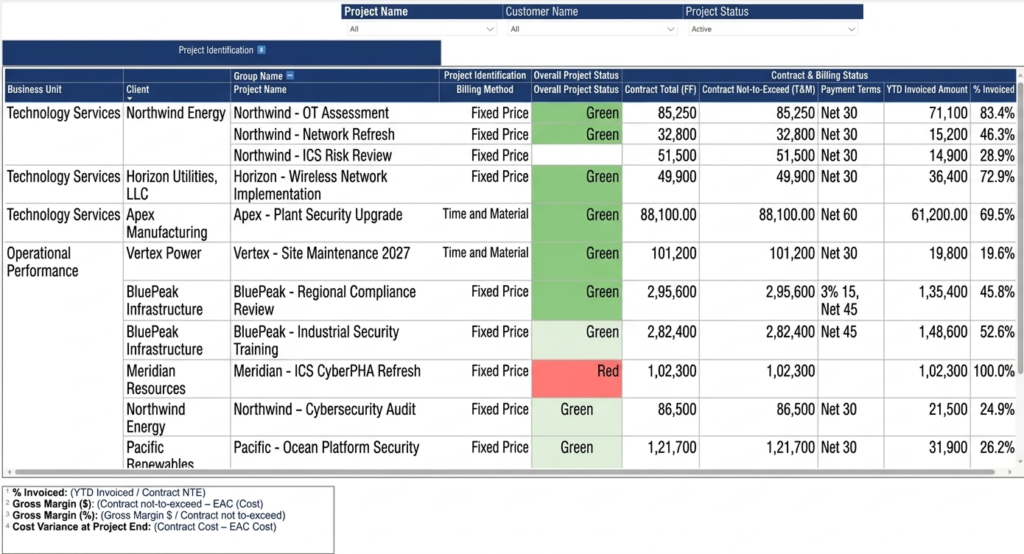Select 'Apex - Plant Security Upgrade' project
The height and width of the screenshot is (554, 1024).
point(318,215)
